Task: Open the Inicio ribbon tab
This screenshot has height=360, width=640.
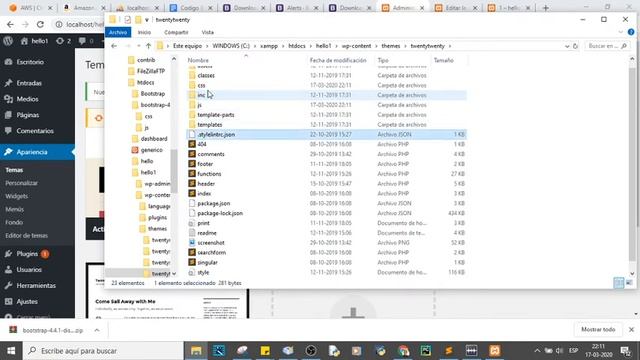Action: coord(144,32)
